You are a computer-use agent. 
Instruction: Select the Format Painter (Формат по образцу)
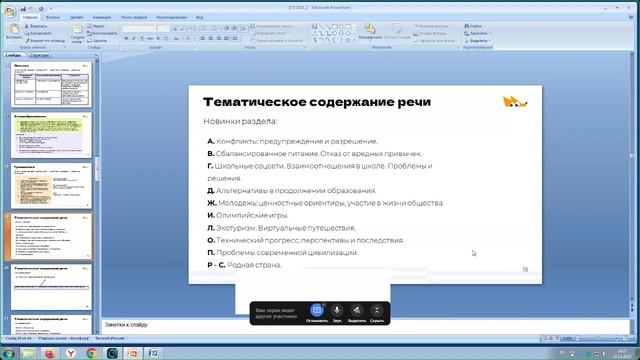pyautogui.click(x=44, y=41)
